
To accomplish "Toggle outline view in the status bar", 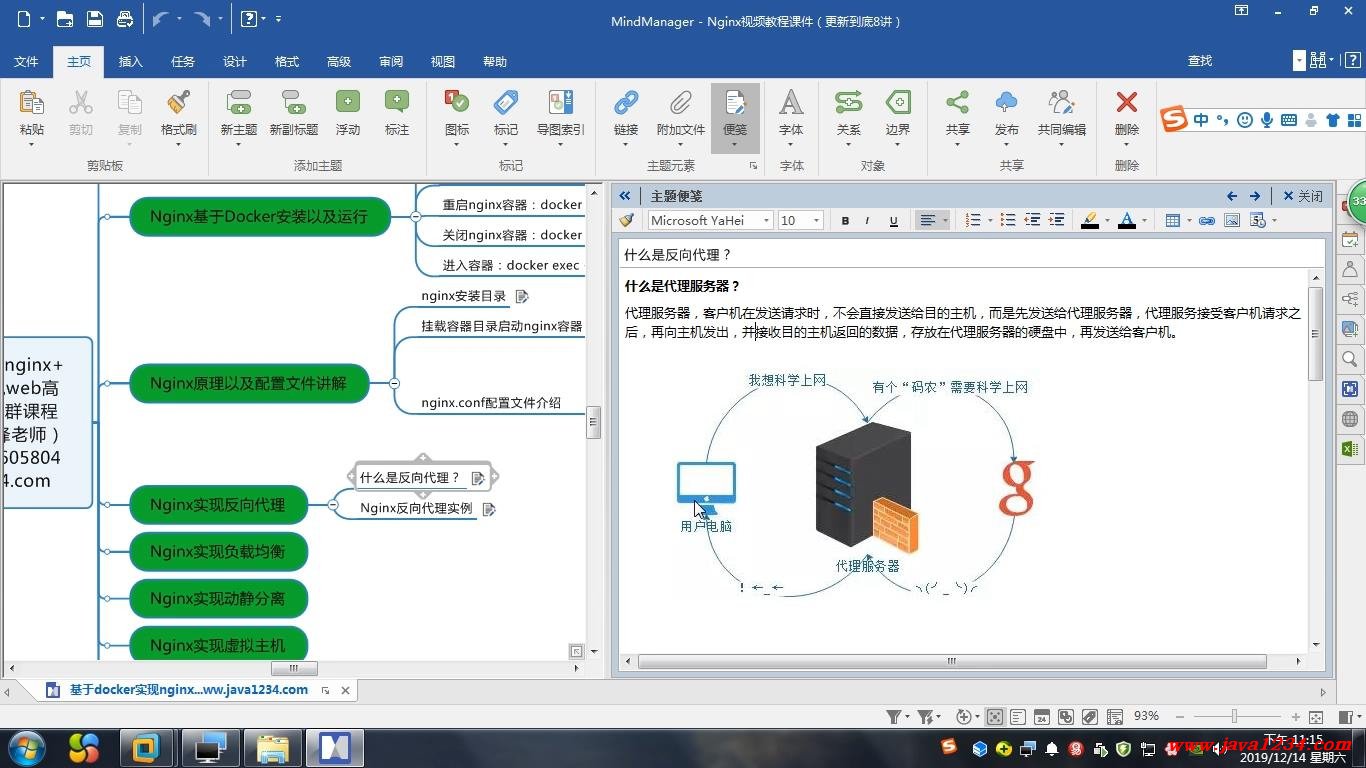I will [1018, 717].
